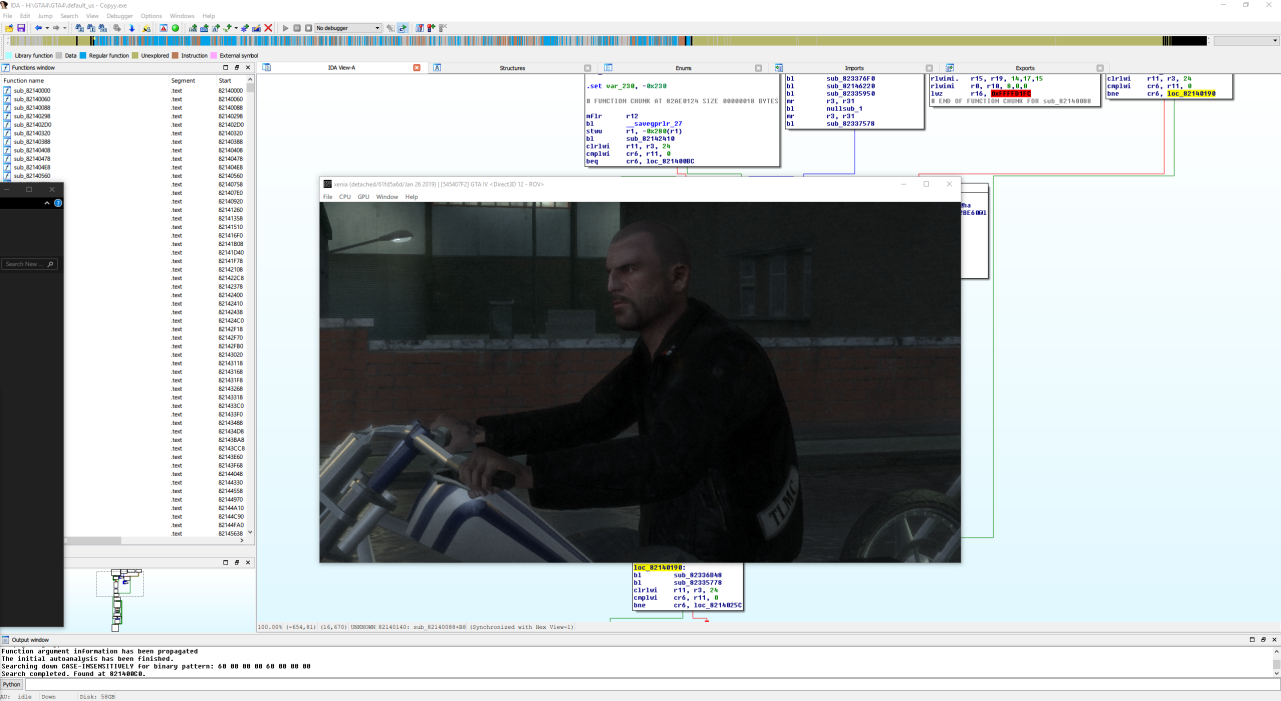Open the forward arrow history dropdown
1281x701 pixels.
click(x=65, y=28)
